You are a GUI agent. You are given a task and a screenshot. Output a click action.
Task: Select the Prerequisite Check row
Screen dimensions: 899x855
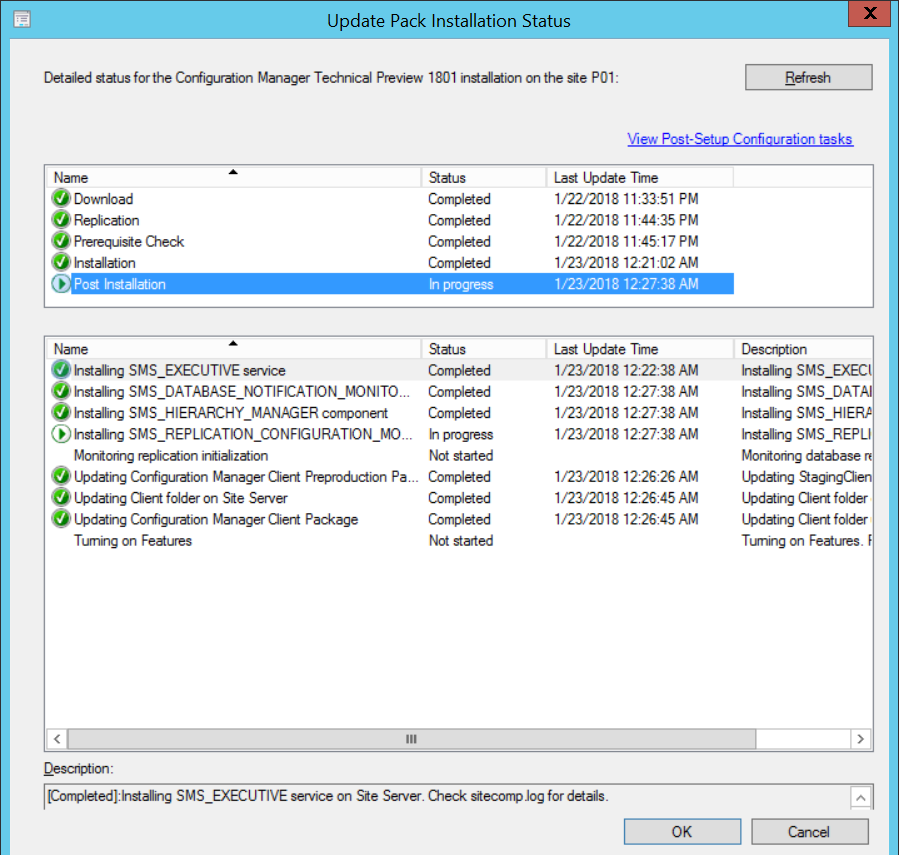click(390, 241)
